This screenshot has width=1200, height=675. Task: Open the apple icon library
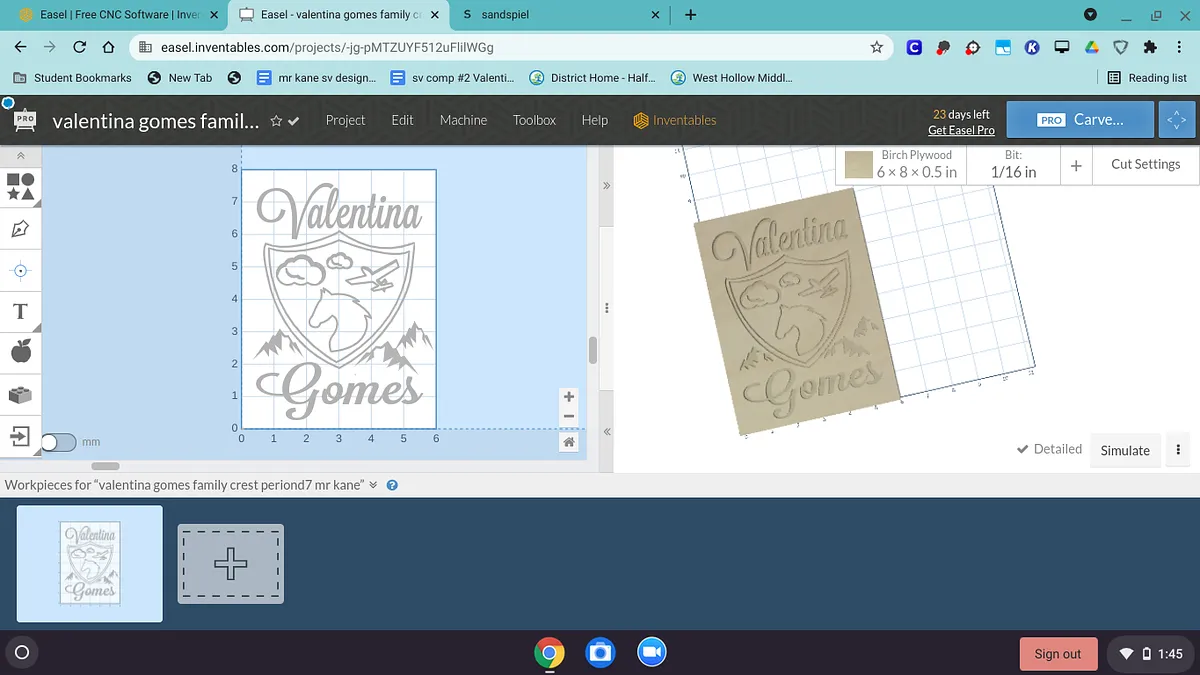(20, 351)
